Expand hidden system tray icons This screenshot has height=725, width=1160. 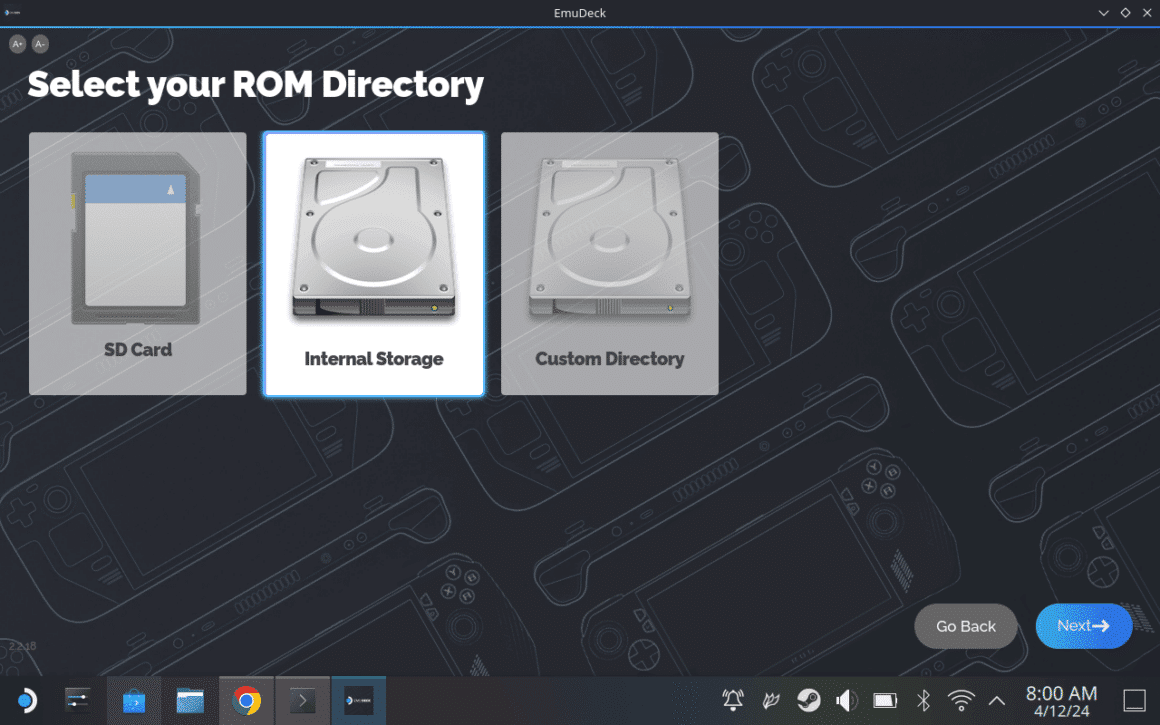coord(997,700)
